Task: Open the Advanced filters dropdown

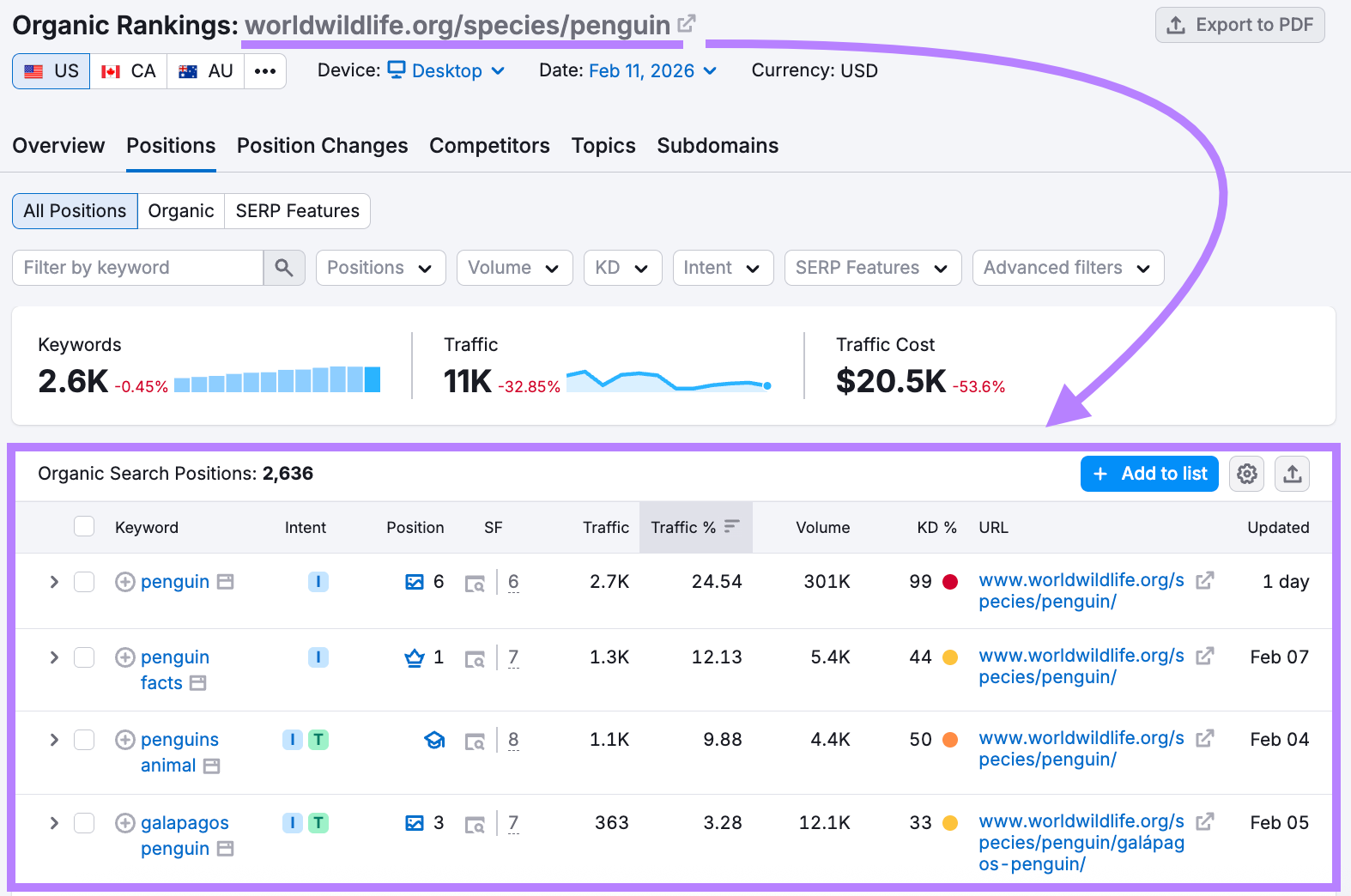Action: 1067,268
